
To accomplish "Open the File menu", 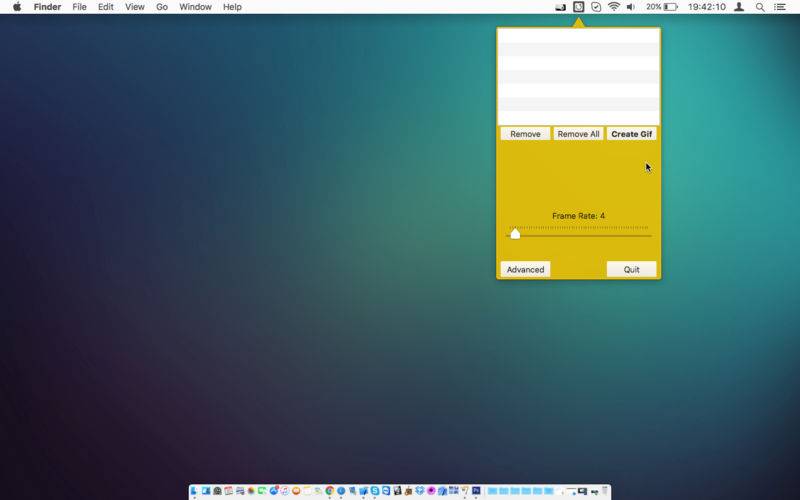I will [x=79, y=7].
